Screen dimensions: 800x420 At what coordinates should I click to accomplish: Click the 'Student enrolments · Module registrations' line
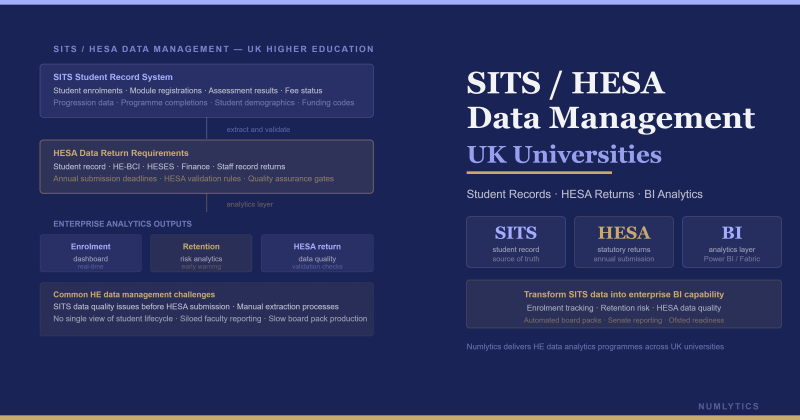tap(188, 91)
